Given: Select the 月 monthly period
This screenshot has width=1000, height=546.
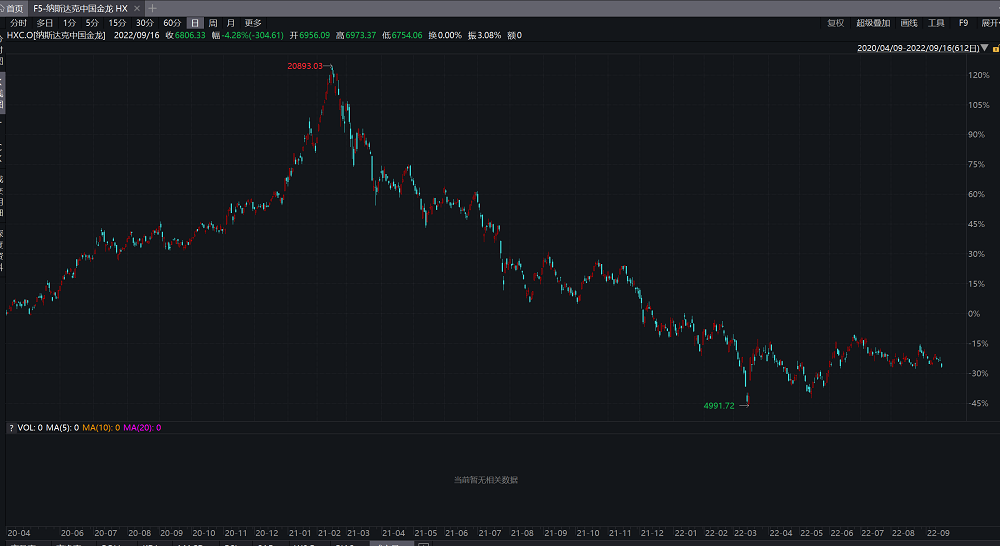Looking at the screenshot, I should point(231,23).
